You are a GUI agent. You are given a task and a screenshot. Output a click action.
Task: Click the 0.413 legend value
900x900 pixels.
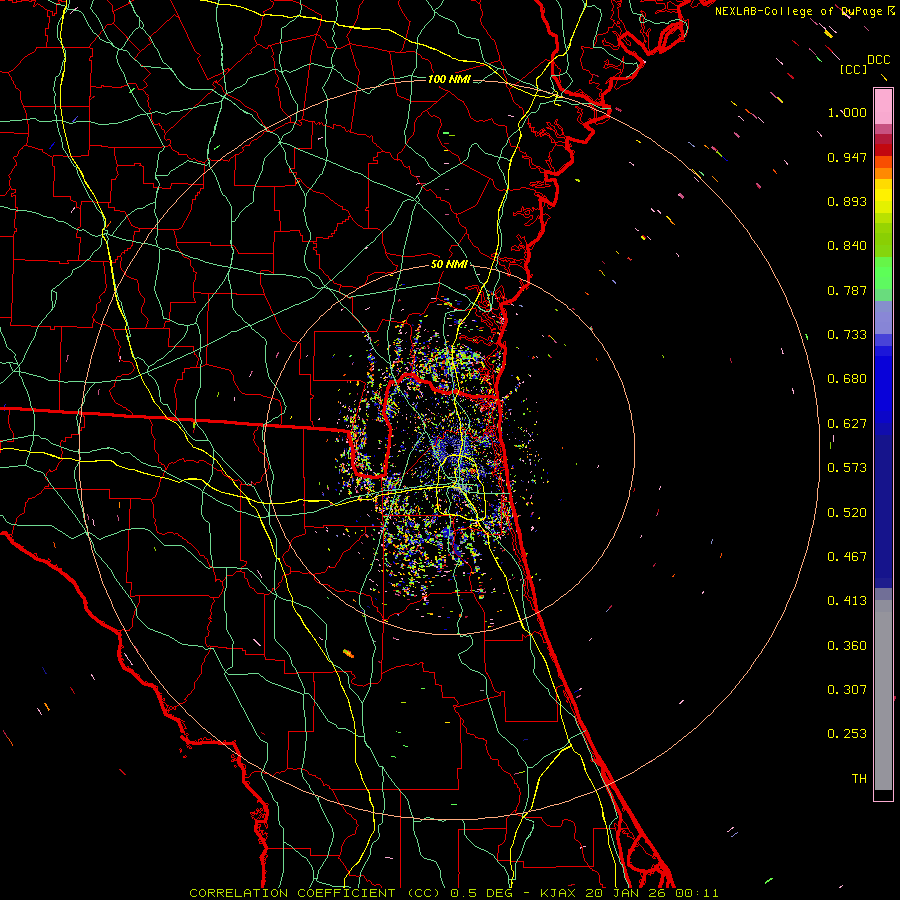(847, 601)
